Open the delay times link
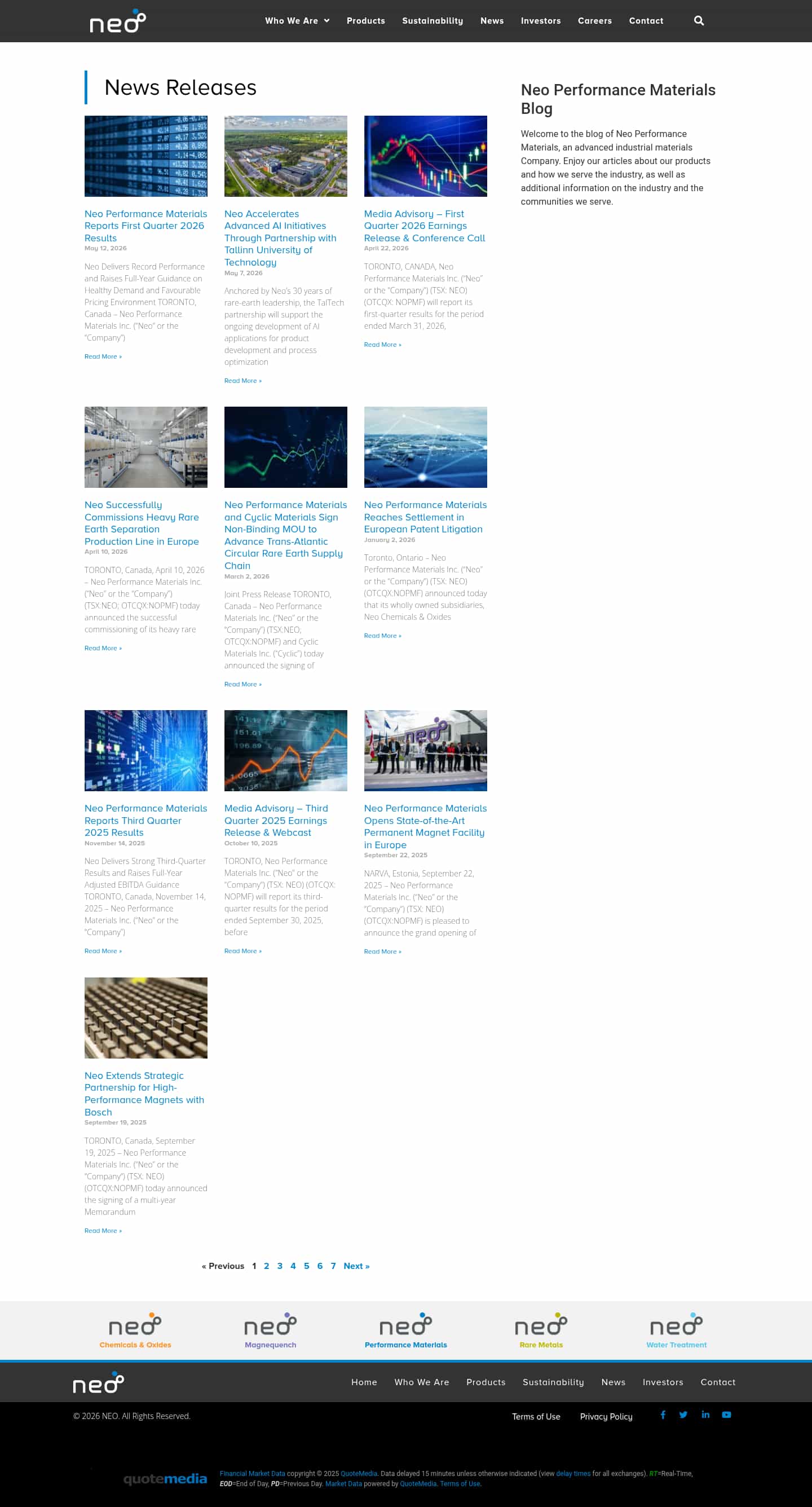This screenshot has height=1507, width=812. pos(573,1474)
